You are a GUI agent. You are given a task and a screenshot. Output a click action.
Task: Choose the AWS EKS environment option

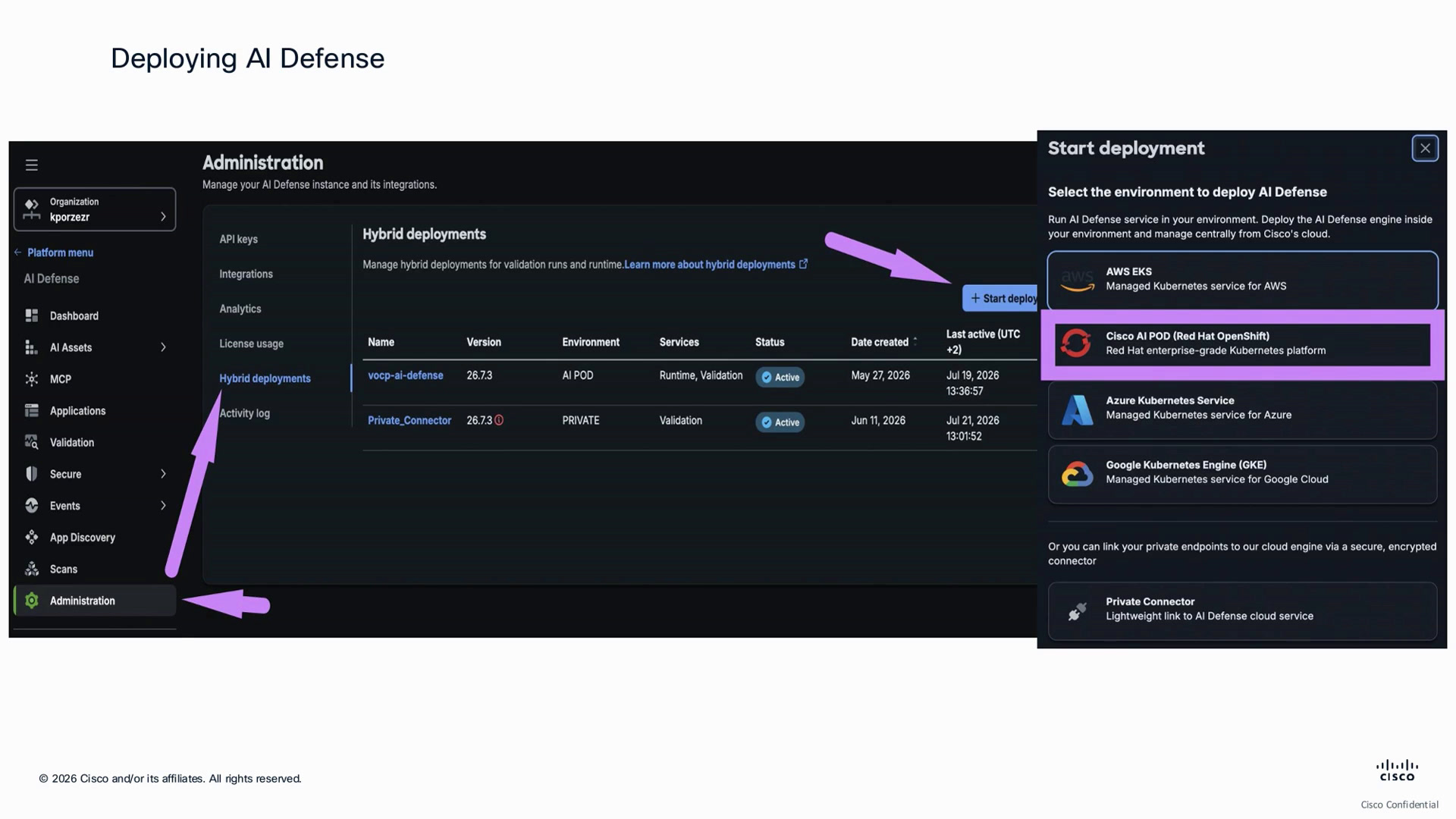[1242, 280]
